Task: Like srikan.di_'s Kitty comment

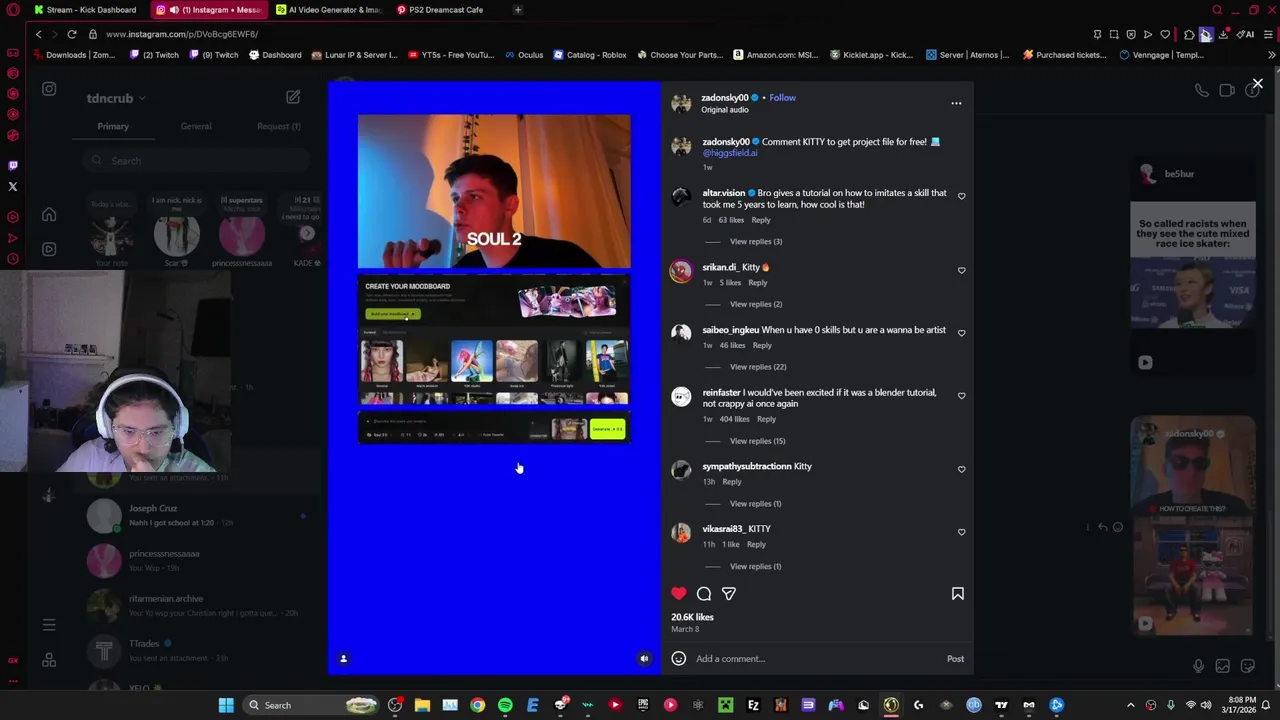Action: point(961,270)
